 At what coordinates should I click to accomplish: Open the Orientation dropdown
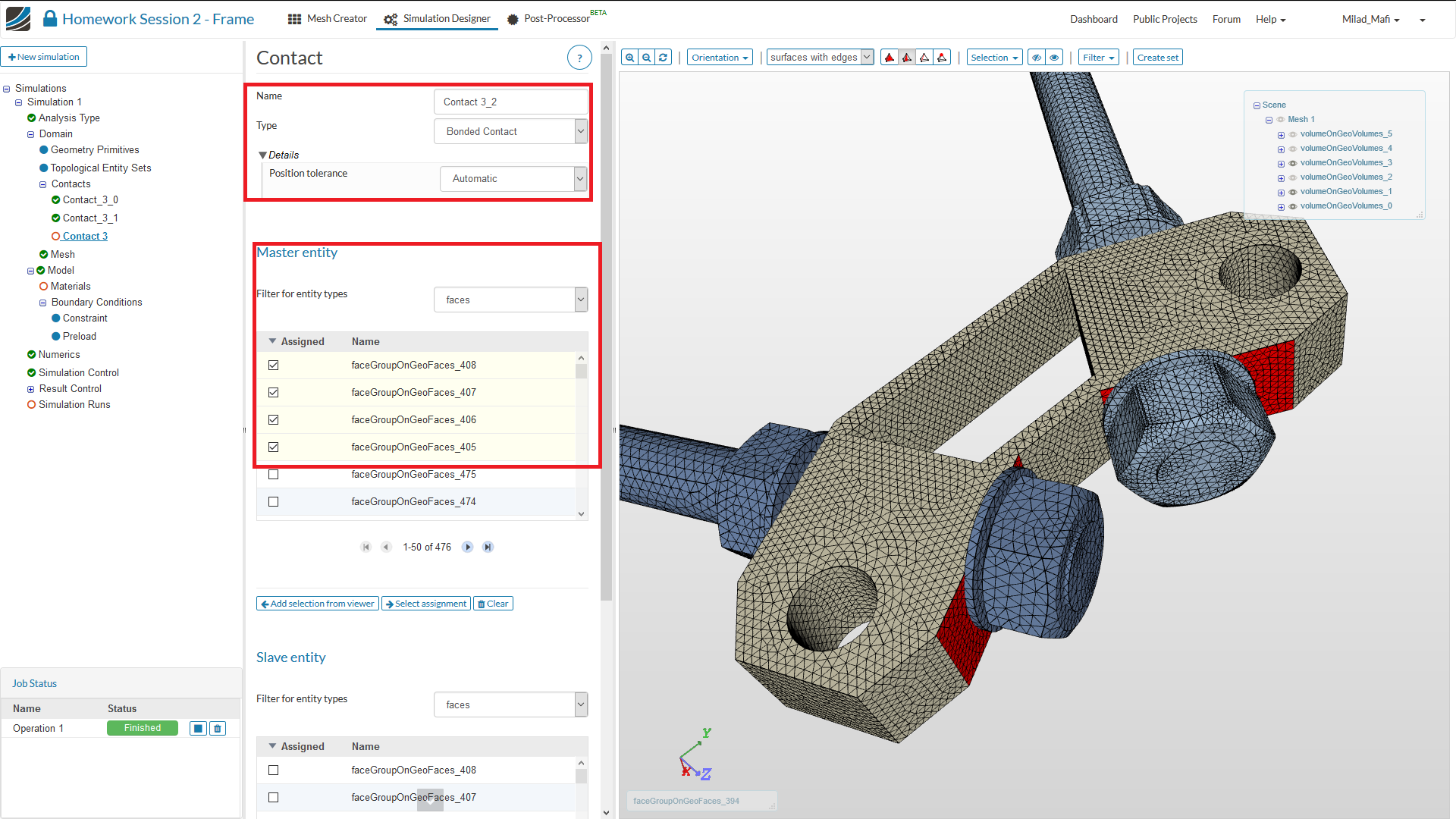tap(720, 58)
